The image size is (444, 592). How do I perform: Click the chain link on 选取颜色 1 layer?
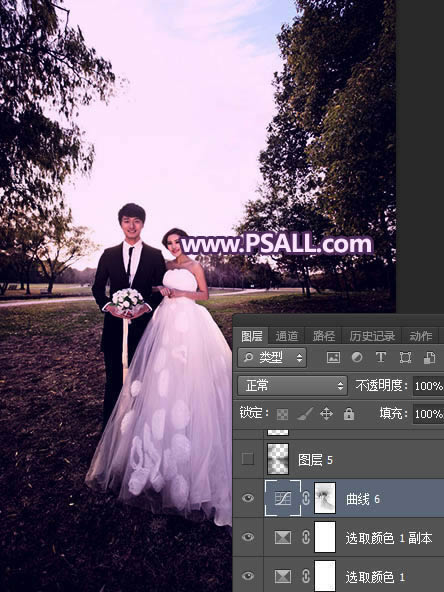pos(306,576)
